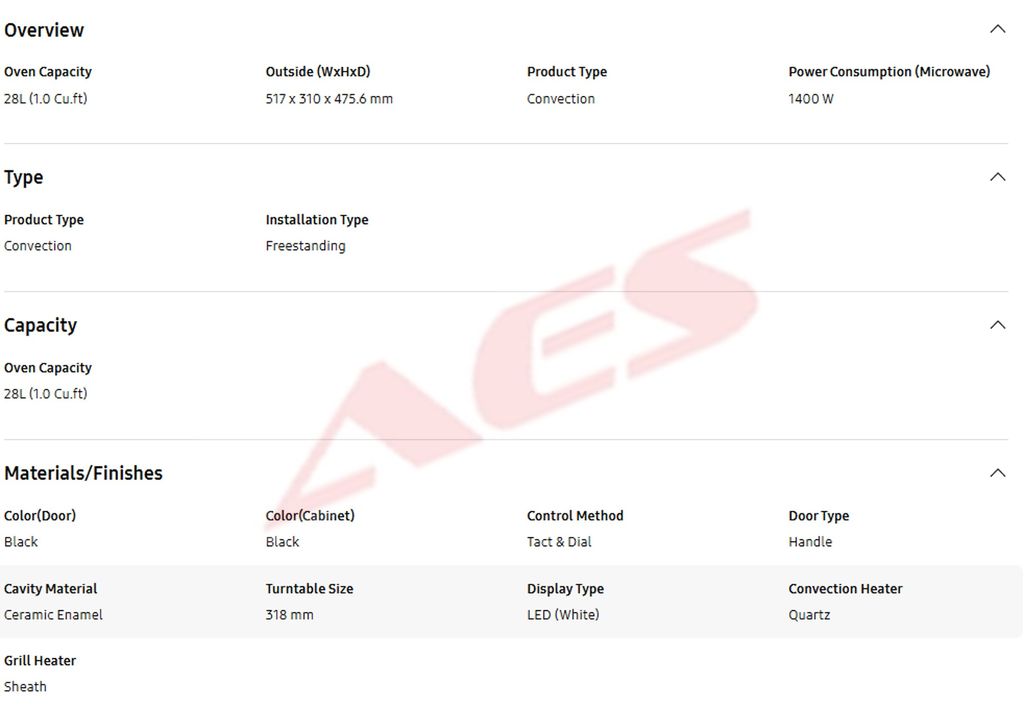Select the Grill Heater label
This screenshot has height=727, width=1024.
click(40, 661)
